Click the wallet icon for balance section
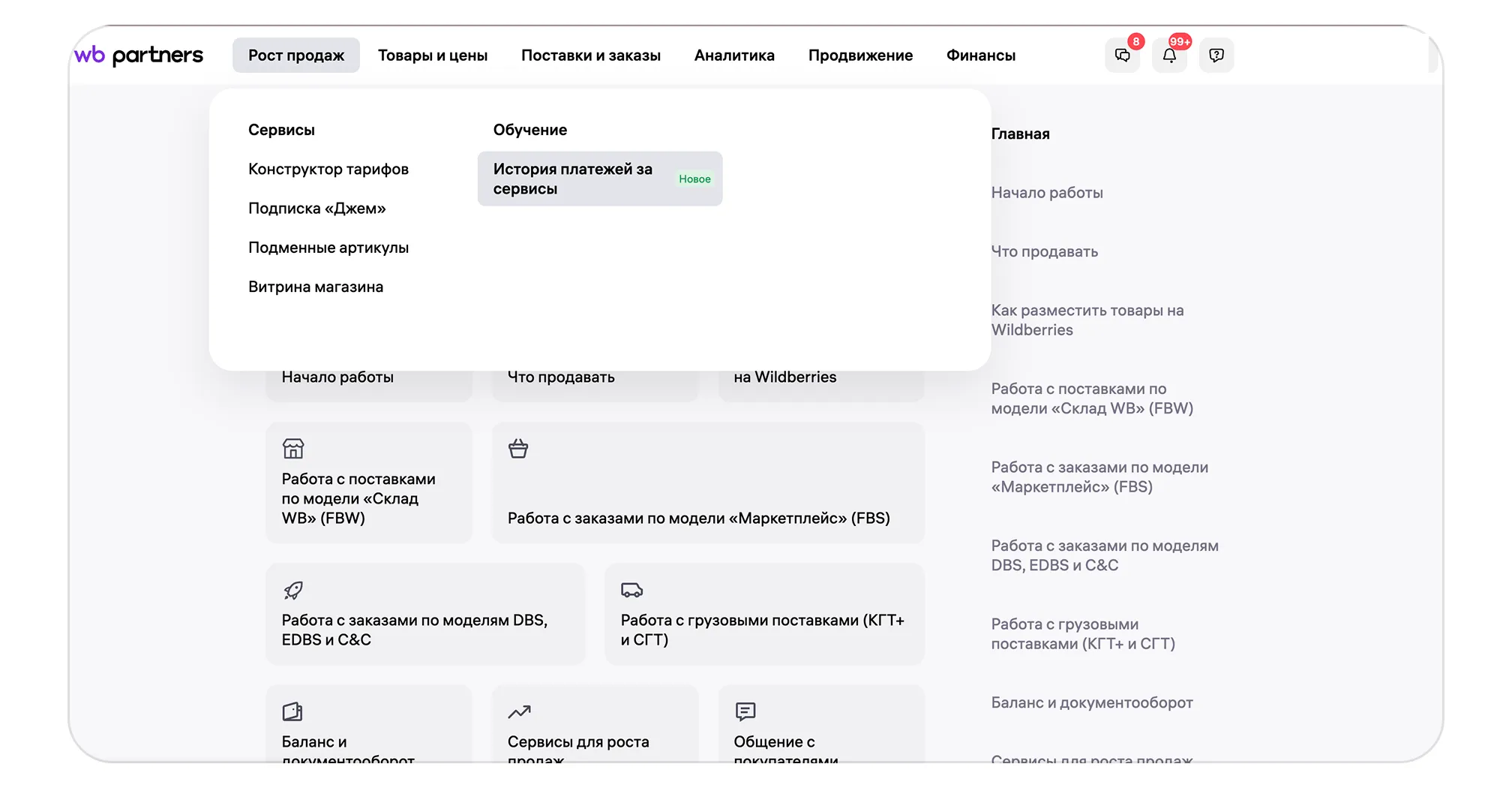 click(x=292, y=711)
